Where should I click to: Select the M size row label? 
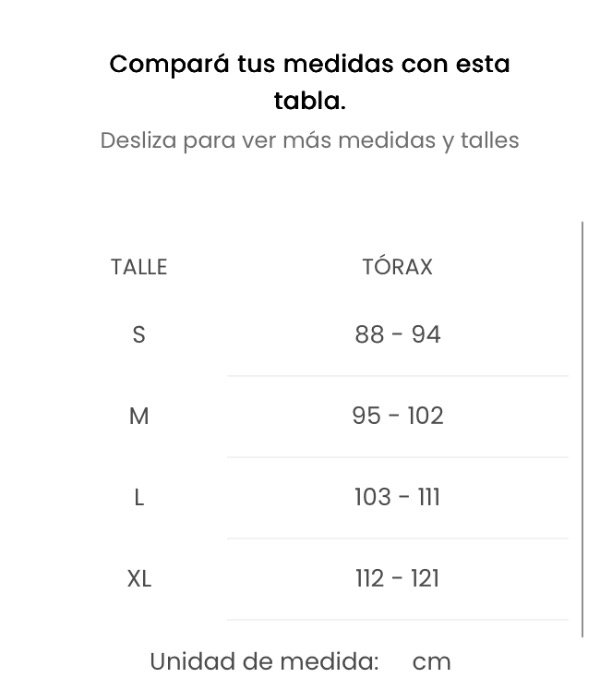(139, 416)
